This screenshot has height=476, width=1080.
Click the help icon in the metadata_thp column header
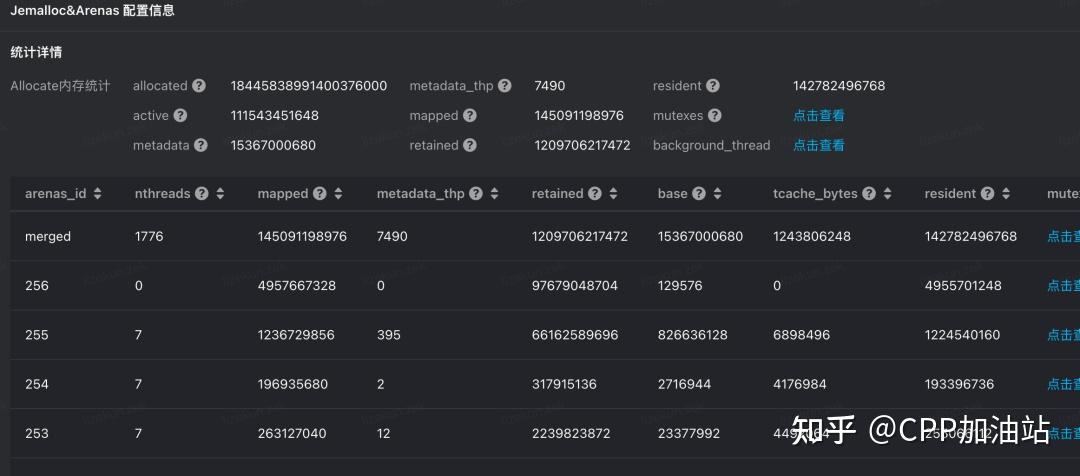[x=476, y=194]
